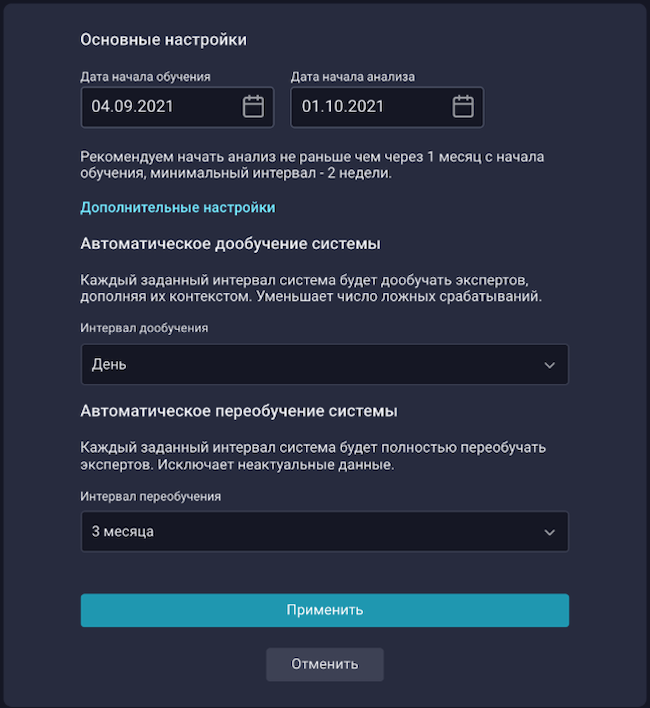Image resolution: width=650 pixels, height=708 pixels.
Task: Click the chevron arrow on the День dropdown
Action: [x=549, y=365]
